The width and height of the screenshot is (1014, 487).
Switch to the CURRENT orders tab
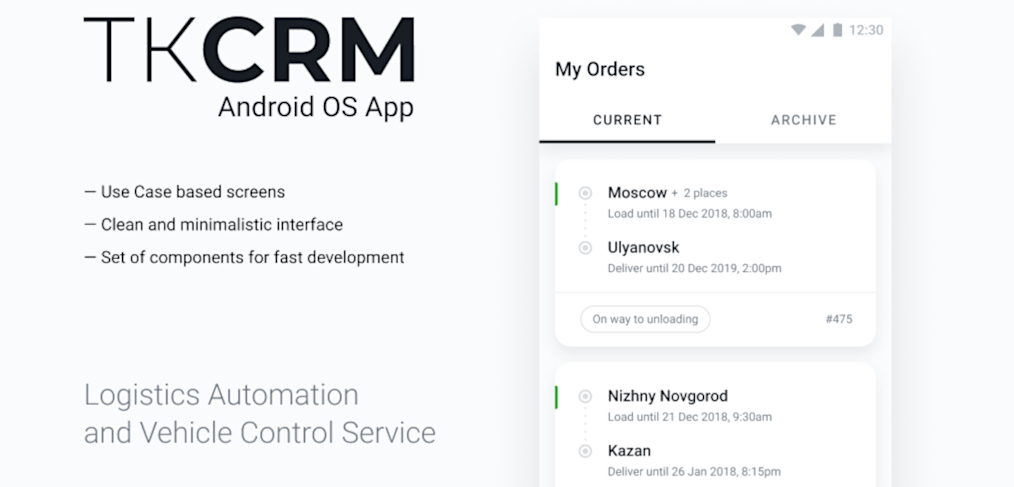tap(627, 120)
